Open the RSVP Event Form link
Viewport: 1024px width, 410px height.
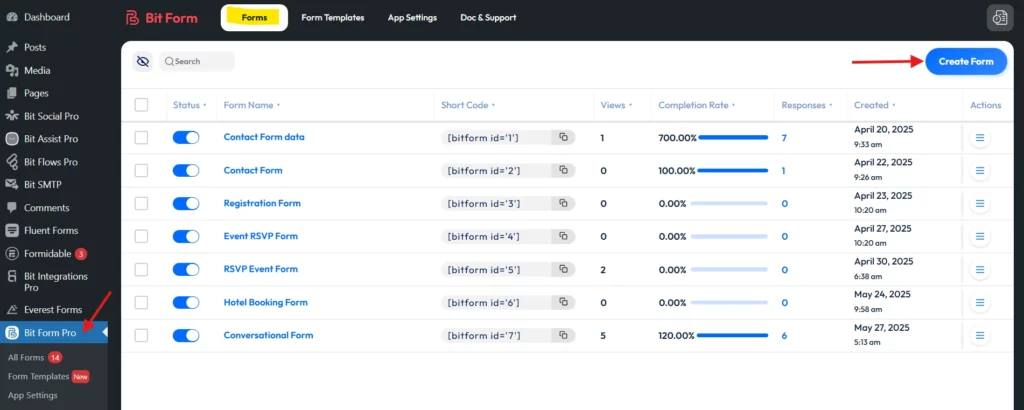coord(261,270)
